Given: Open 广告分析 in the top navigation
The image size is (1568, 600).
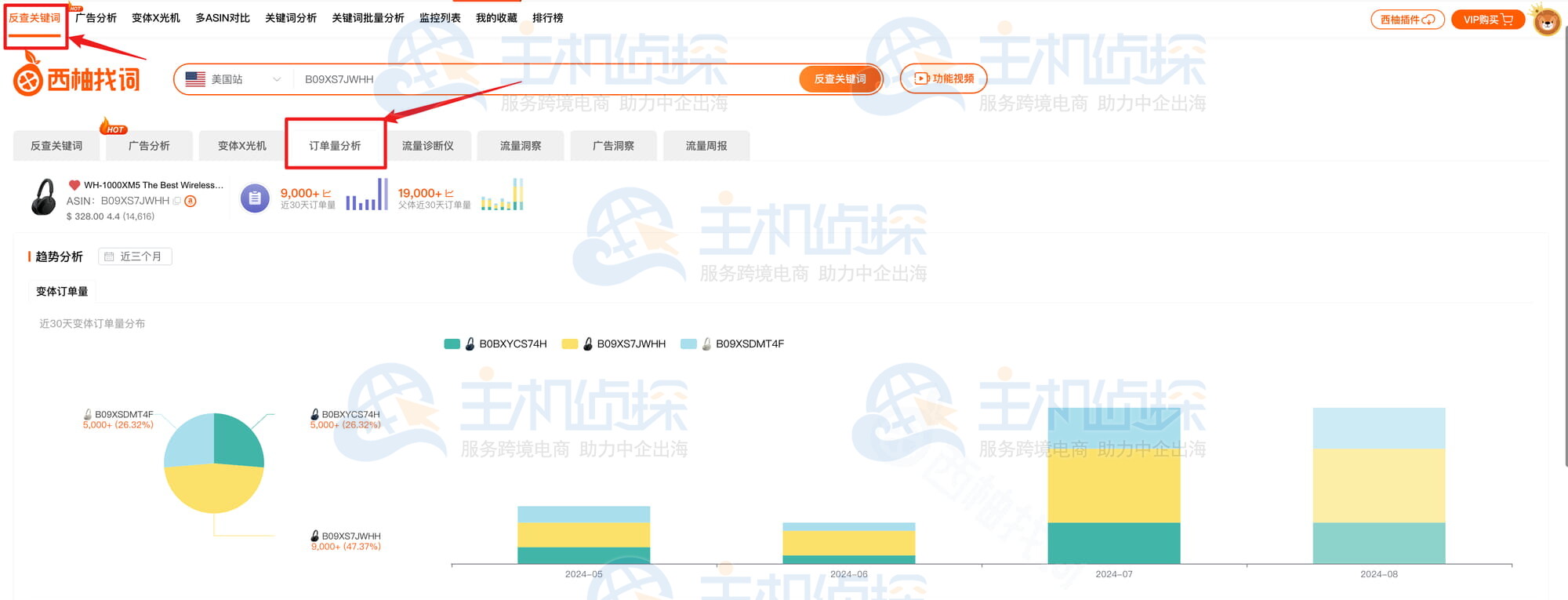Looking at the screenshot, I should [x=96, y=18].
